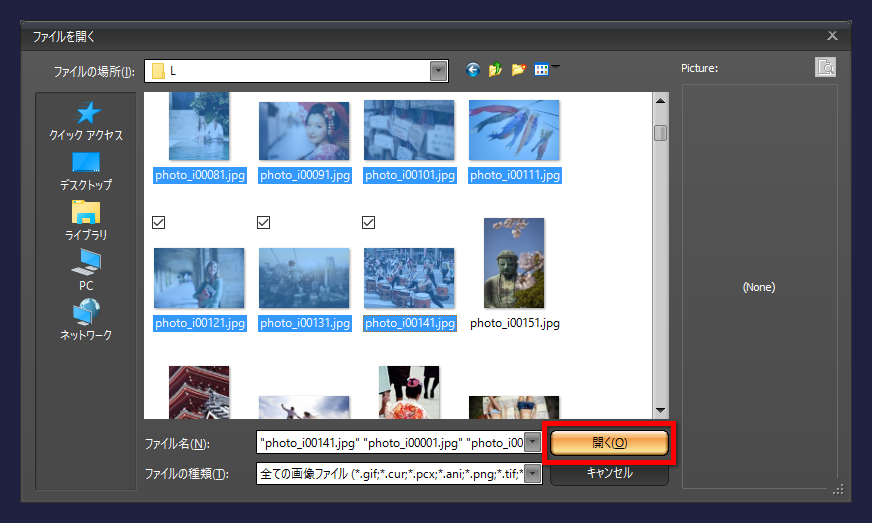The width and height of the screenshot is (872, 523).
Task: Select the red pagoda thumbnail
Action: [x=199, y=392]
